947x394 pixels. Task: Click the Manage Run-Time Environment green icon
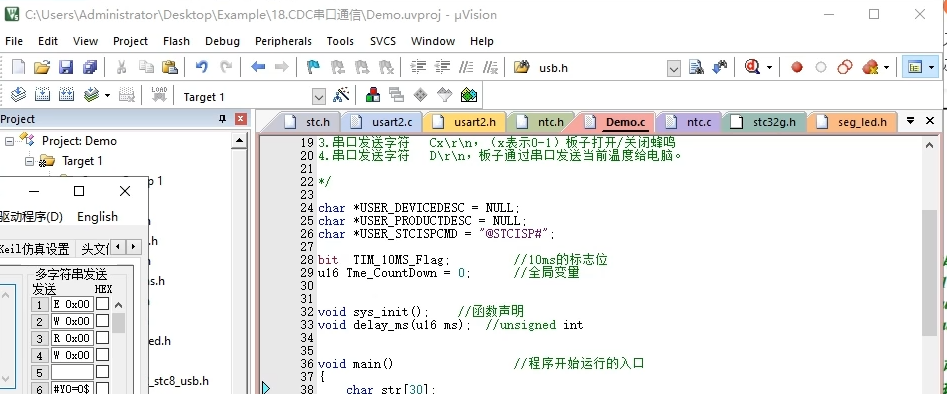(469, 95)
